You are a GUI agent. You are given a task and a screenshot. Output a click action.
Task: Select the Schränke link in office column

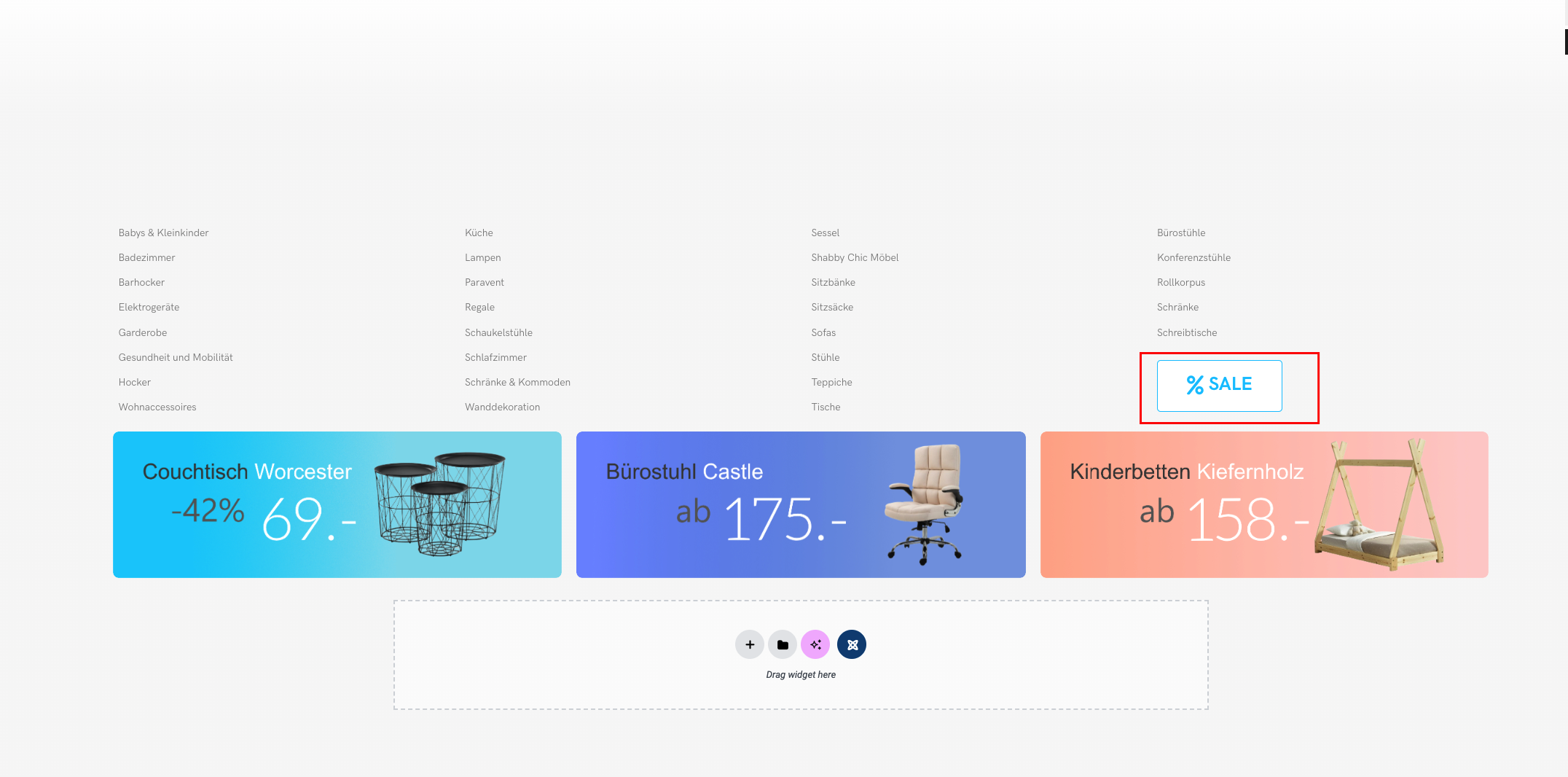point(1177,307)
